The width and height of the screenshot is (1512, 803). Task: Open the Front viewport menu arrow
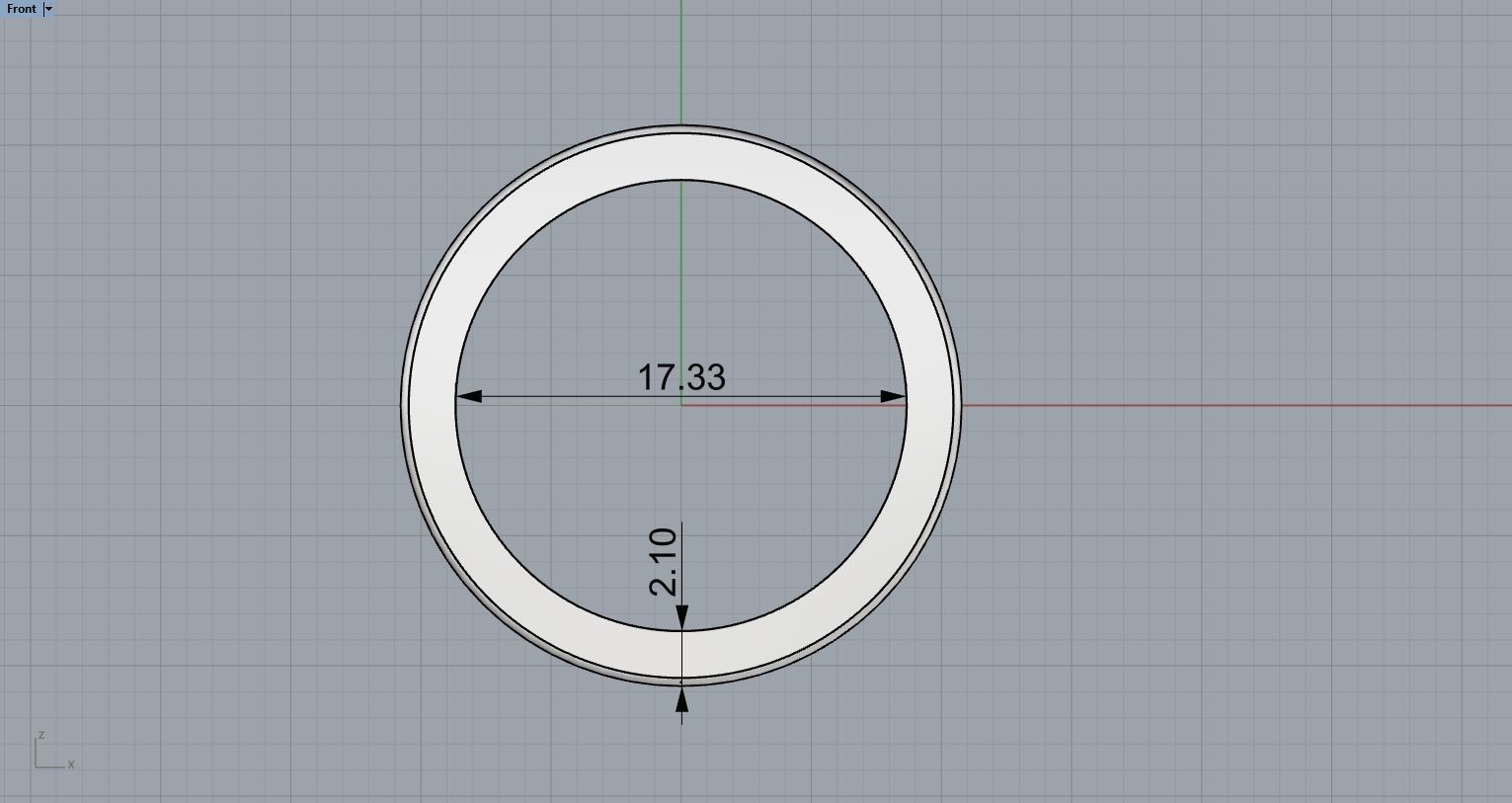48,9
